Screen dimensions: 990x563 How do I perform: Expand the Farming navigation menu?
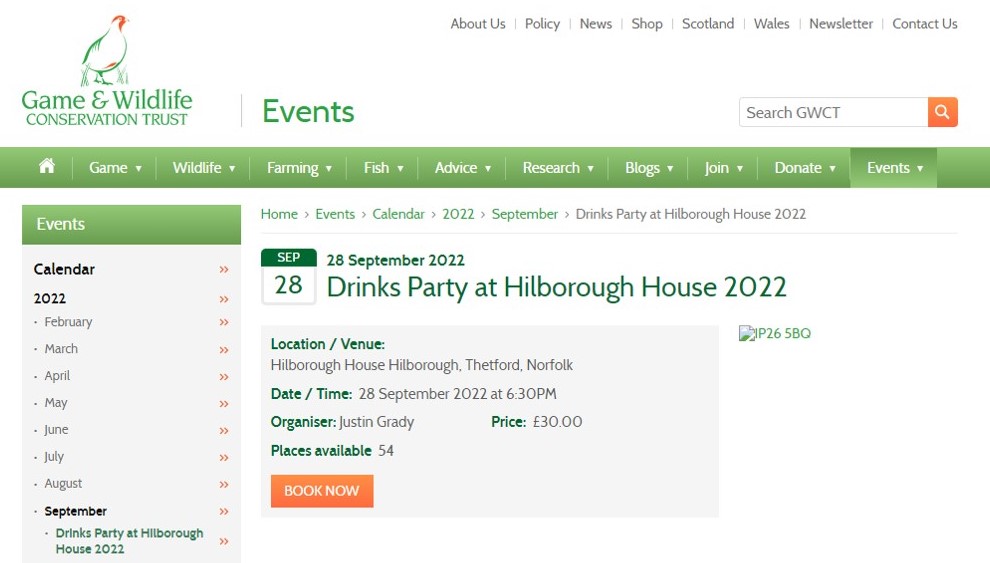[x=299, y=168]
